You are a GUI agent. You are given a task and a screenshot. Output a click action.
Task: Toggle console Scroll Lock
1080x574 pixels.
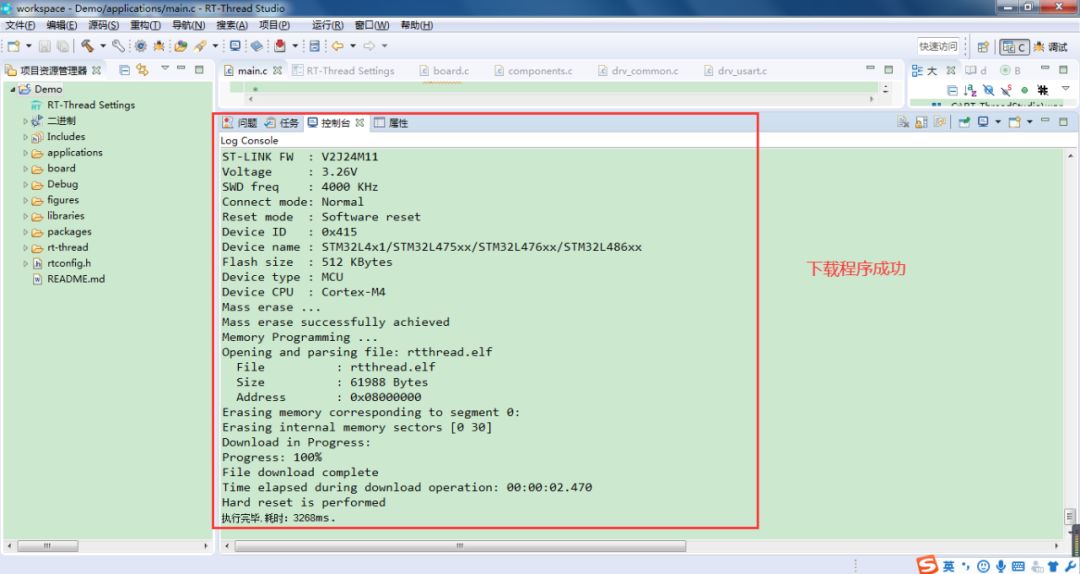(x=922, y=123)
